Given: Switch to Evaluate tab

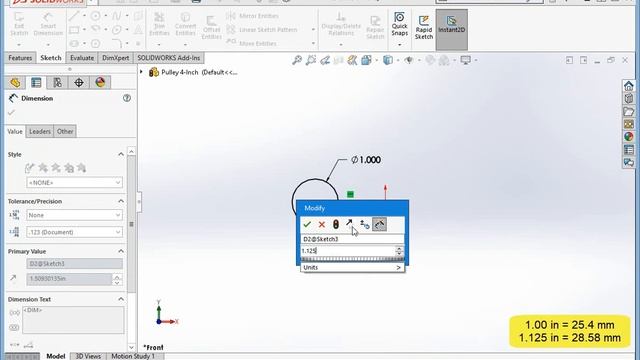Looking at the screenshot, I should pyautogui.click(x=82, y=58).
